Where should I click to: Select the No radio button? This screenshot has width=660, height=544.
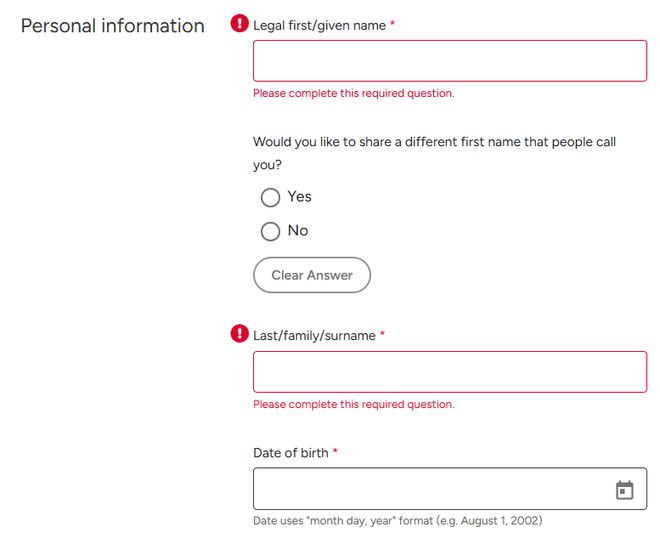coord(270,232)
